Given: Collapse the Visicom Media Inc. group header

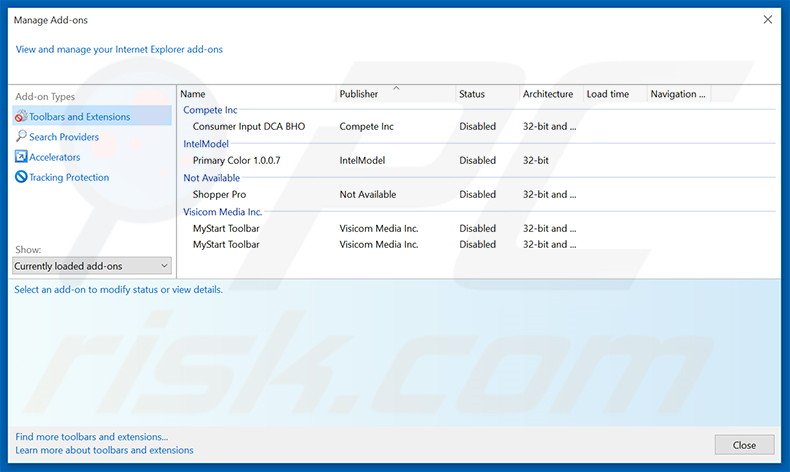Looking at the screenshot, I should [x=222, y=212].
